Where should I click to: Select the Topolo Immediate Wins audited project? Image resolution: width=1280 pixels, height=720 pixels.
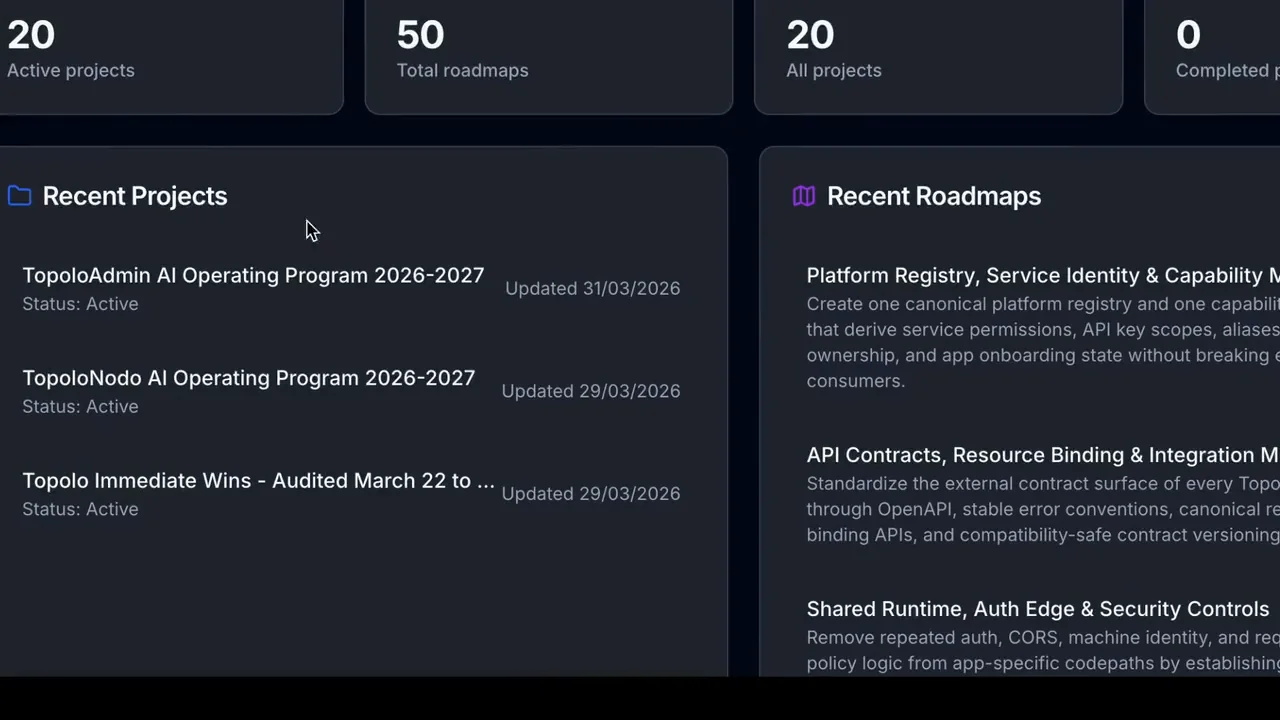258,481
